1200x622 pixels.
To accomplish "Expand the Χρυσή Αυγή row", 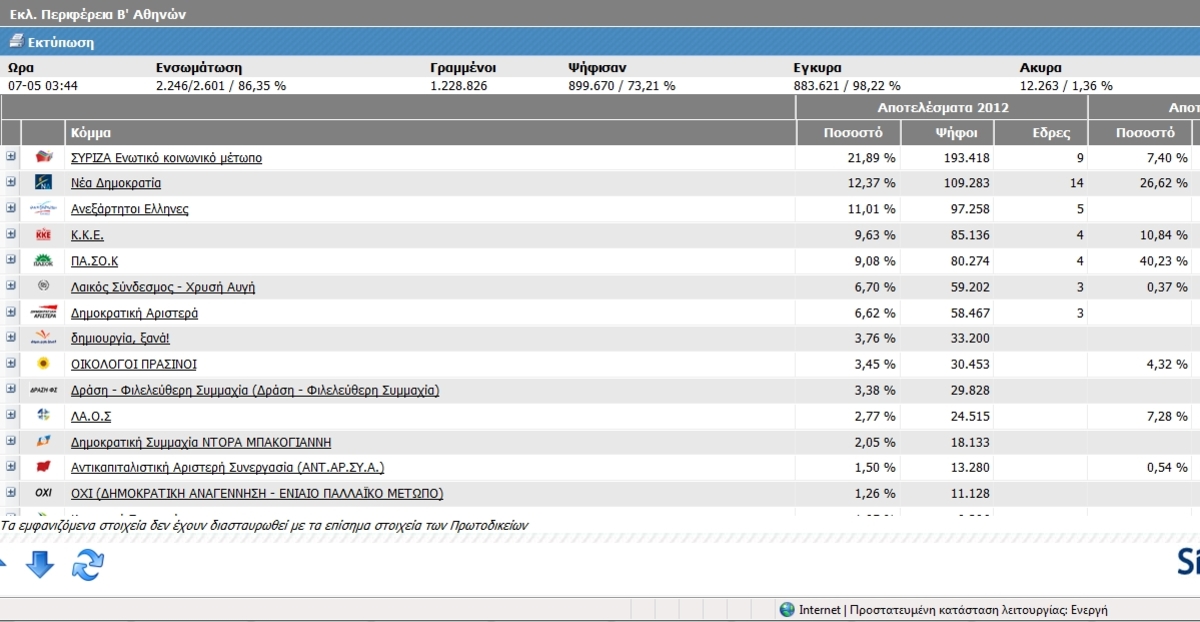I will pyautogui.click(x=11, y=286).
